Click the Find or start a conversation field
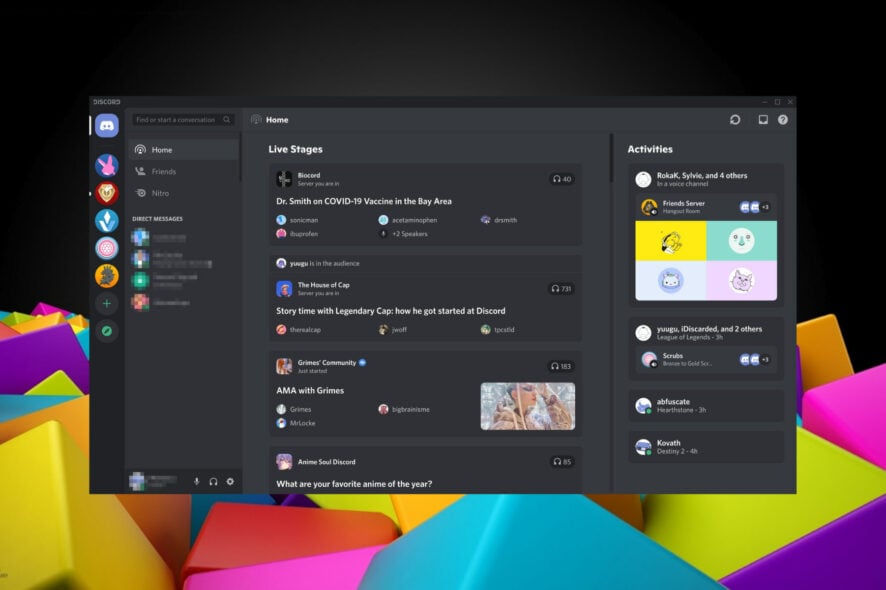This screenshot has height=590, width=886. [x=183, y=120]
